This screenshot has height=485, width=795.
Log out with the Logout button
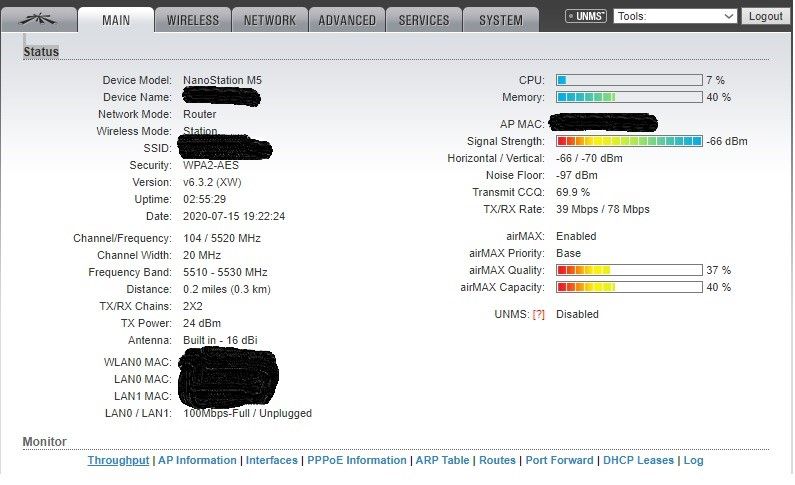(766, 16)
